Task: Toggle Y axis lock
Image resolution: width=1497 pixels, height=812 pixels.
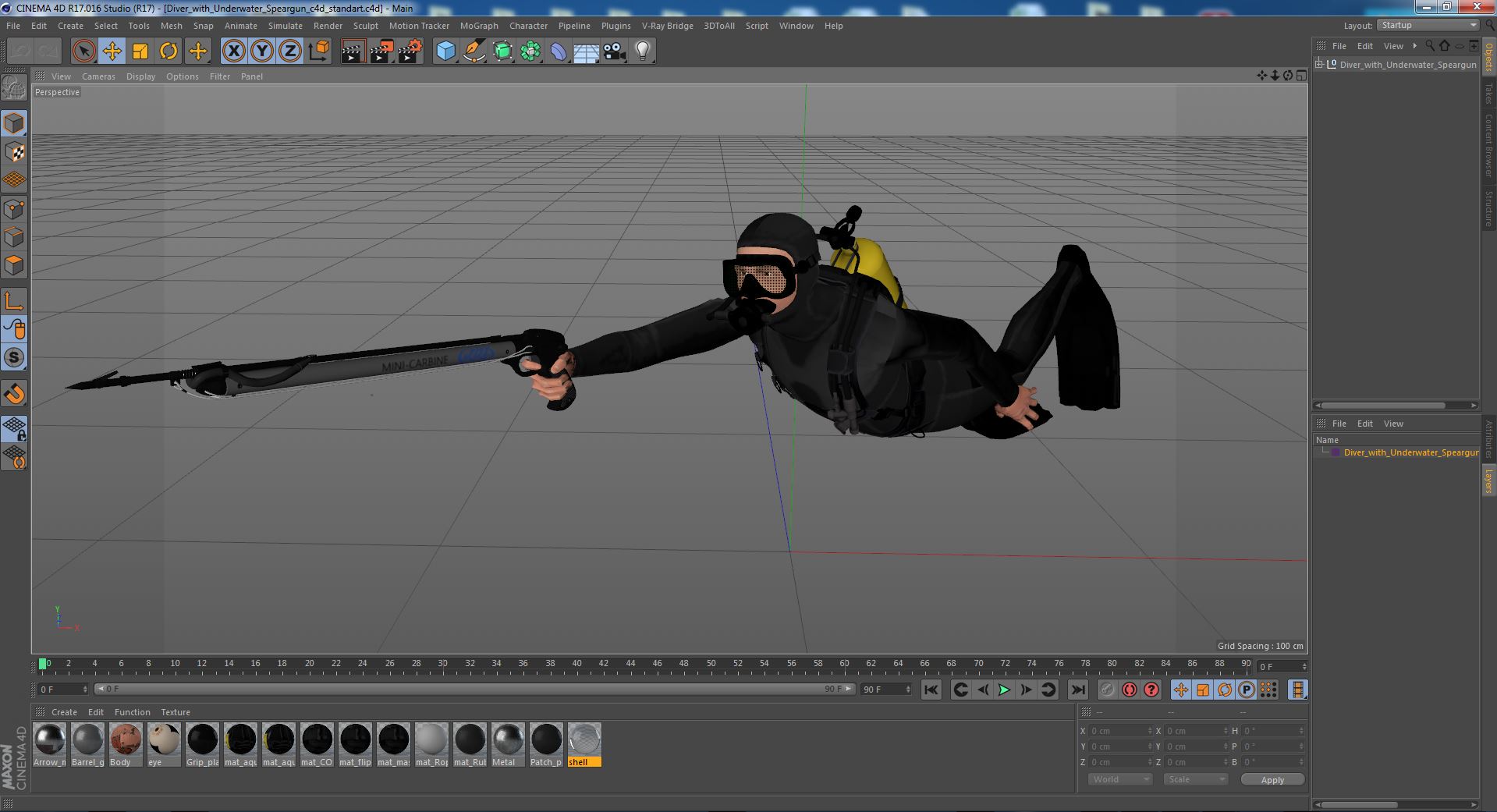Action: (262, 51)
